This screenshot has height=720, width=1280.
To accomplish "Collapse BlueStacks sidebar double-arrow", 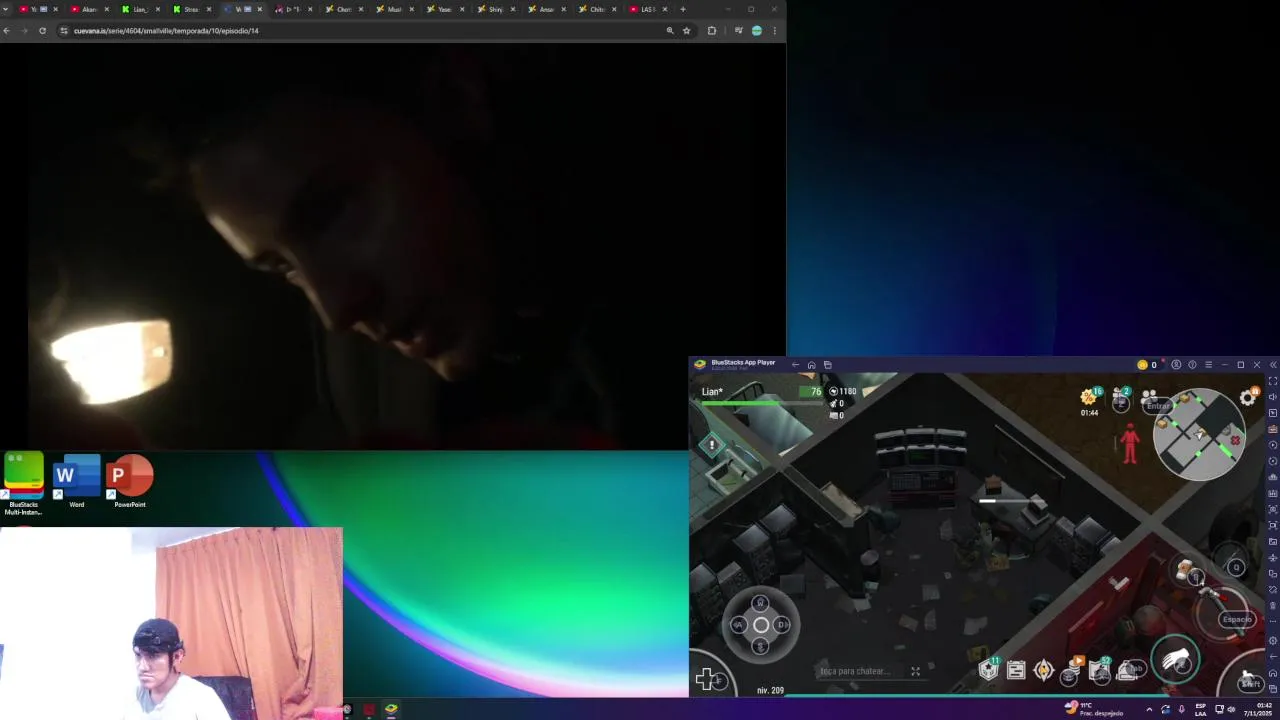I will coord(1273,365).
